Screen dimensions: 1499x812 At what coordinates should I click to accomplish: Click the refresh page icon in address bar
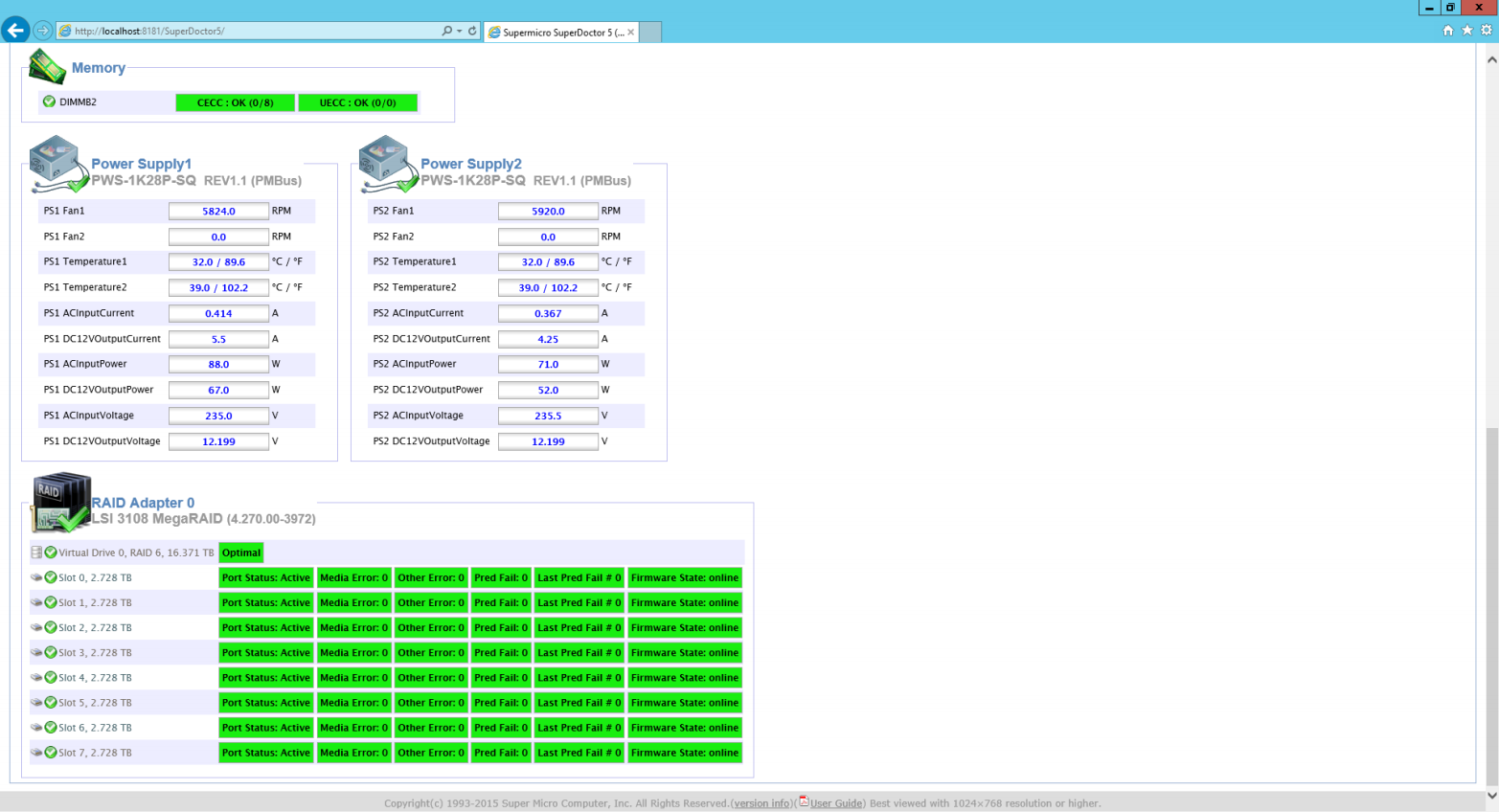point(472,31)
